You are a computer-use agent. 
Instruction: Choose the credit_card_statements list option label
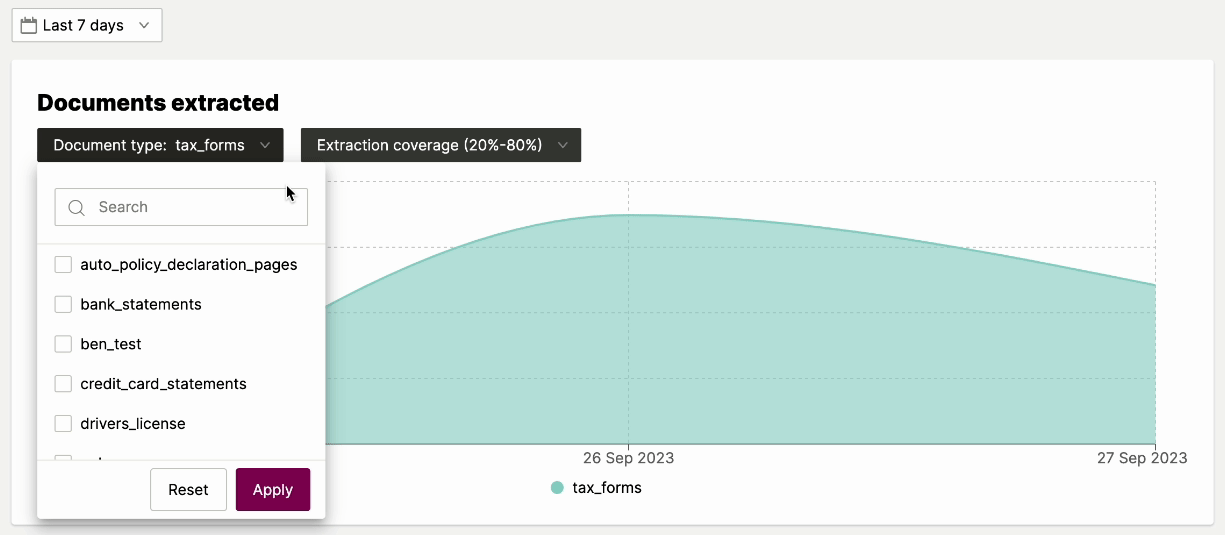click(x=163, y=384)
